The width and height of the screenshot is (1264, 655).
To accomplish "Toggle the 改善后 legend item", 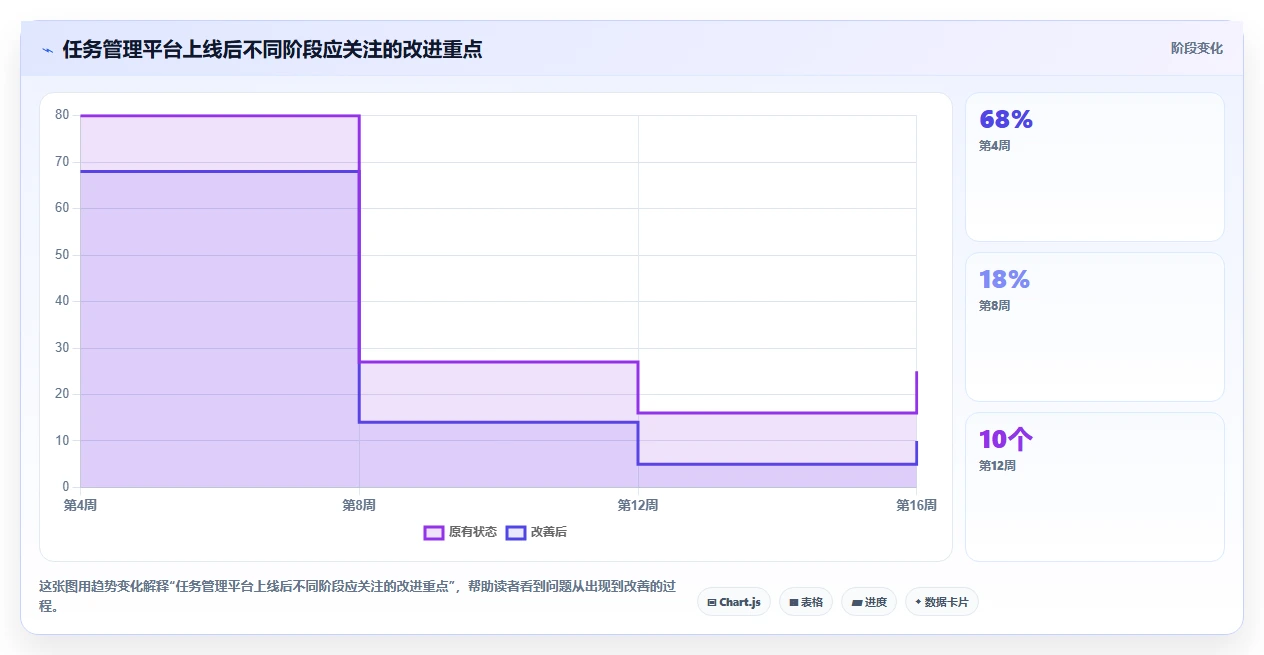I will coord(536,532).
